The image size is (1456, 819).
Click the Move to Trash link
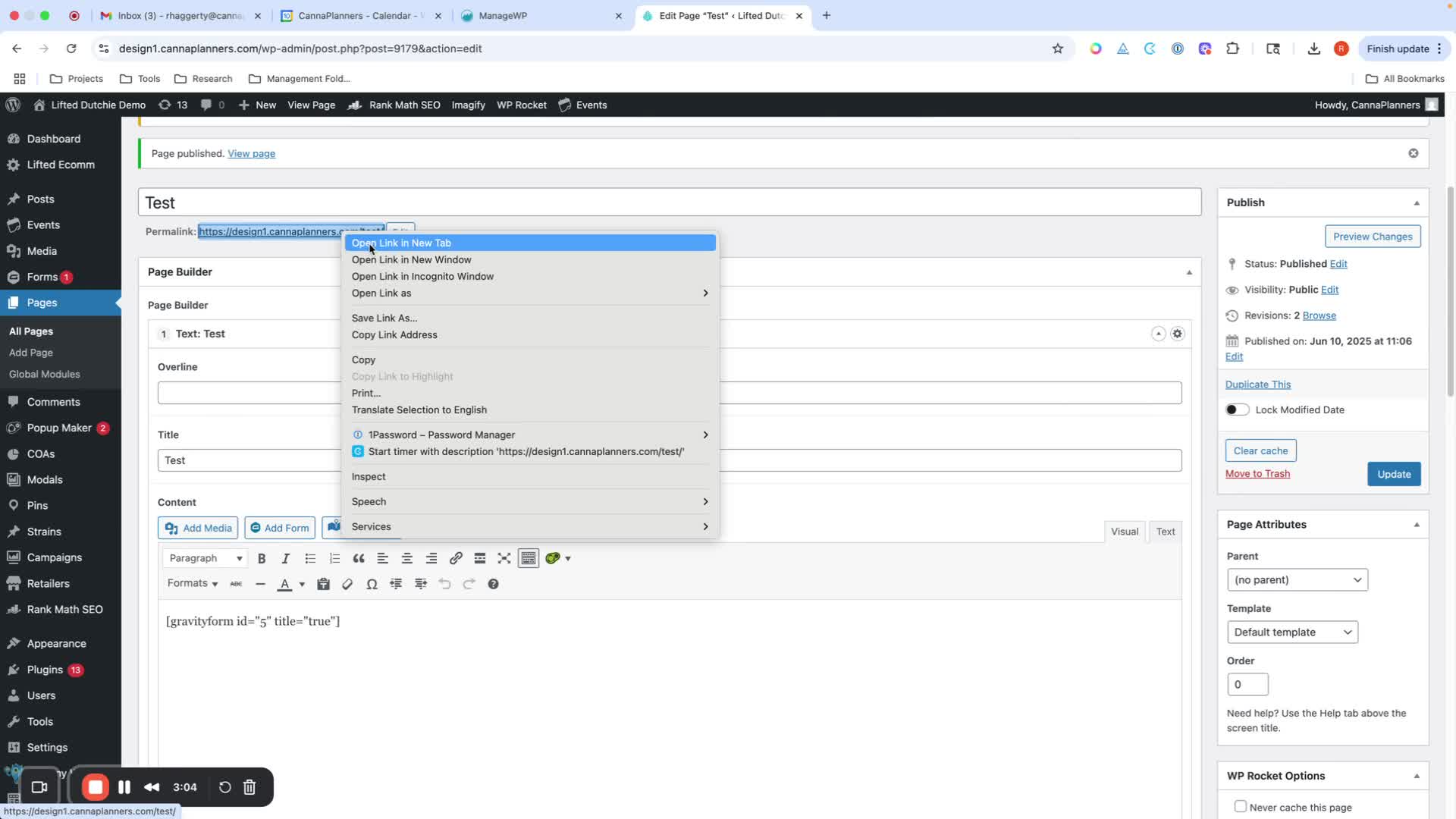point(1257,474)
